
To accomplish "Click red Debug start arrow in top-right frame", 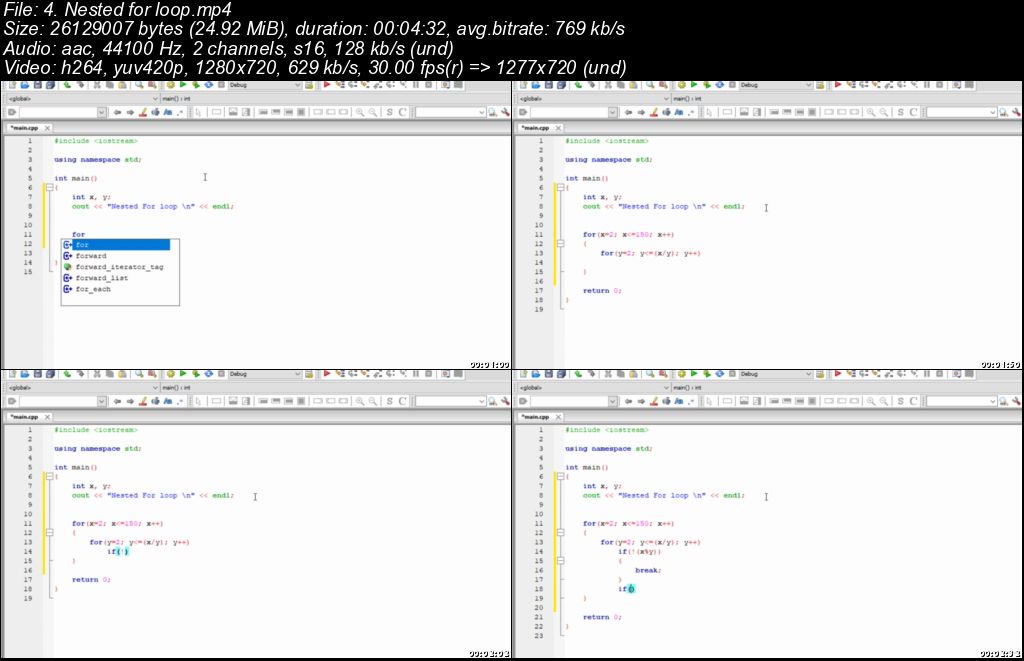I will (x=838, y=85).
